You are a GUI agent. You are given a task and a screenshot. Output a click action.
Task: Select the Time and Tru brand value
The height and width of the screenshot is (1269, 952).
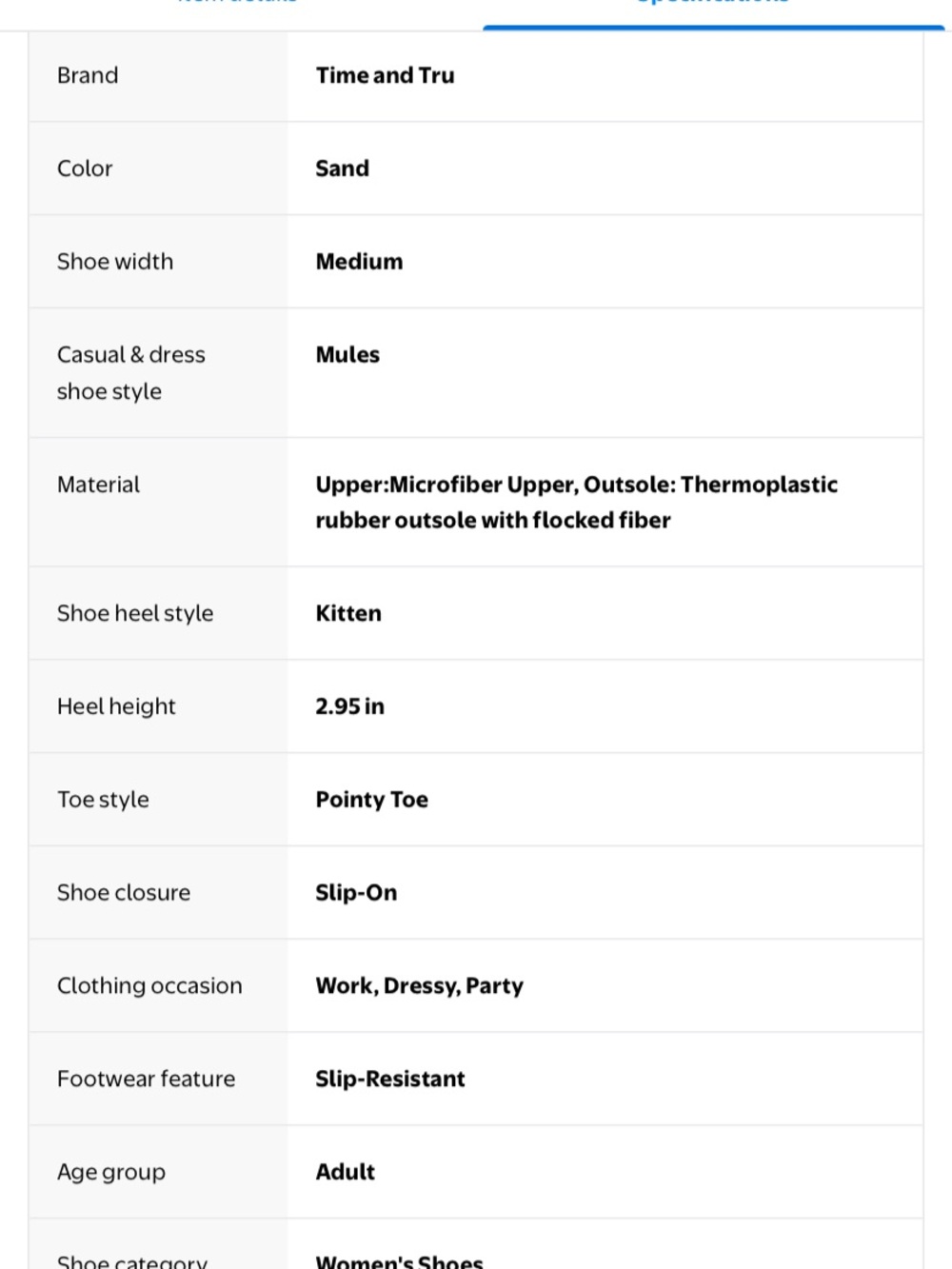pos(386,75)
